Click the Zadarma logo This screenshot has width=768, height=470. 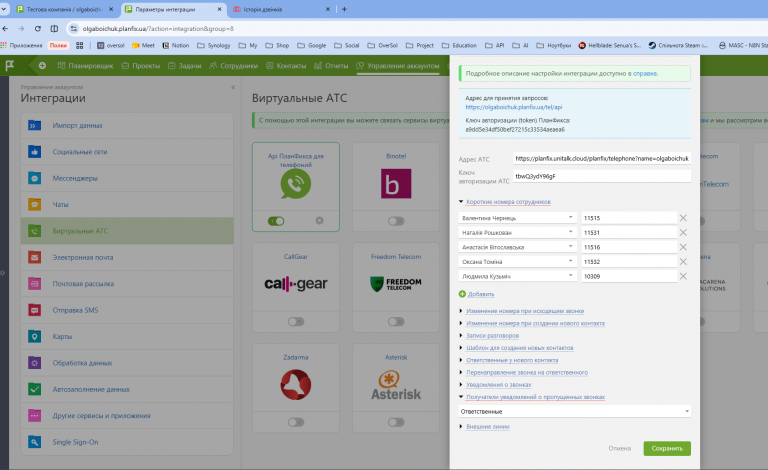[x=296, y=384]
